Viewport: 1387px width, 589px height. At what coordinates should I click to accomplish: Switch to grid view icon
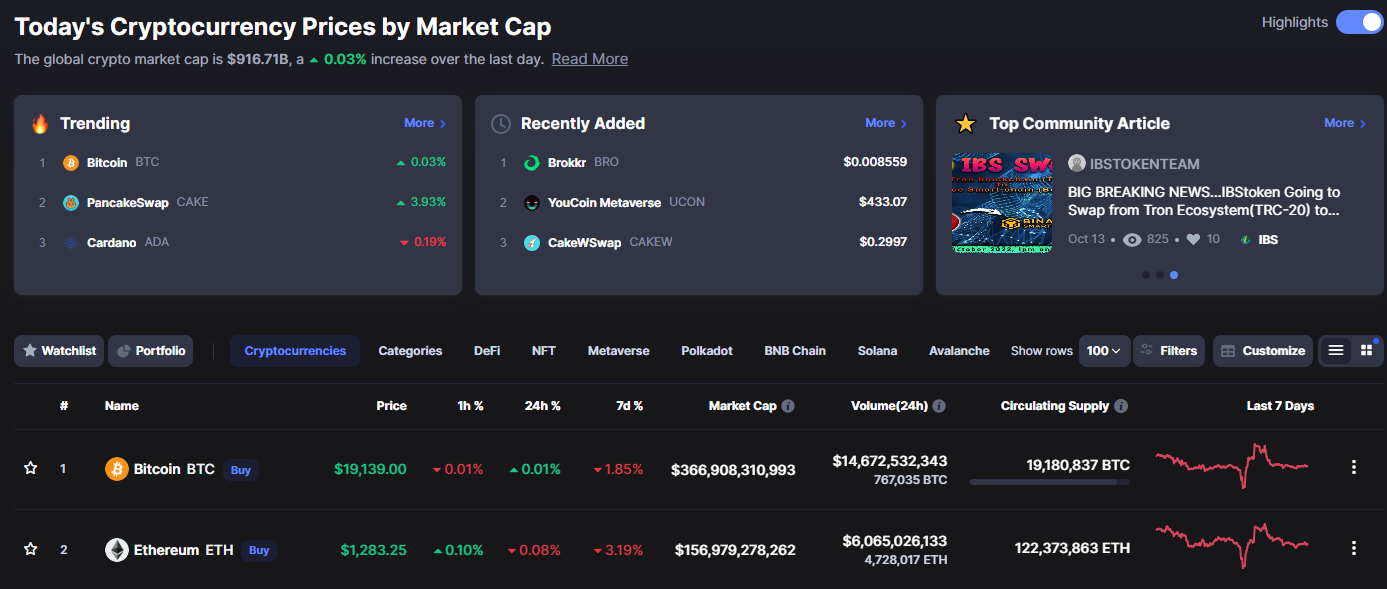[1366, 350]
